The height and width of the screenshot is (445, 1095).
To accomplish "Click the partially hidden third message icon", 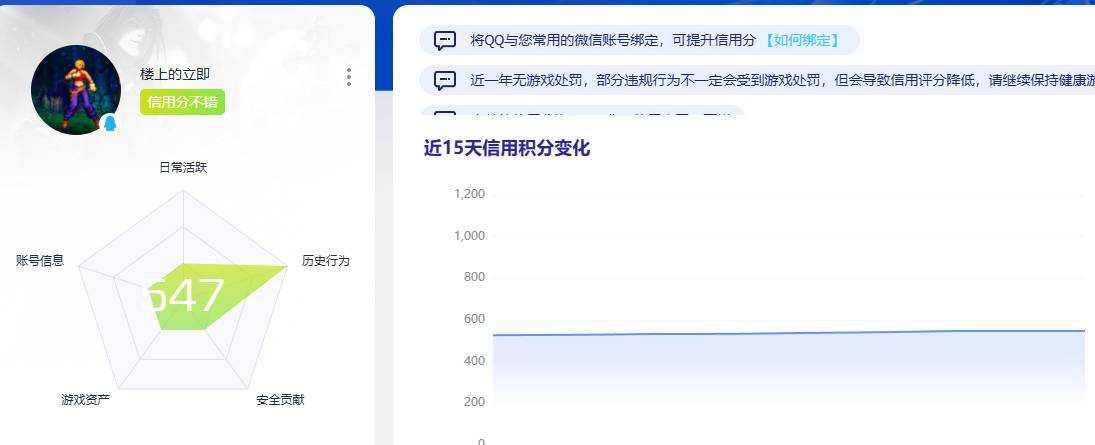I will click(x=445, y=112).
